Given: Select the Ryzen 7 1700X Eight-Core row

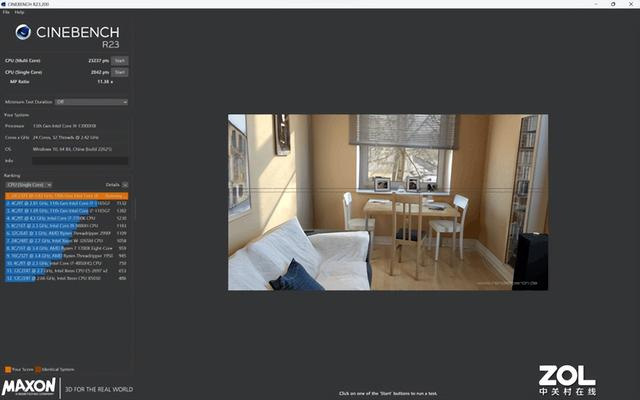Looking at the screenshot, I should tap(67, 248).
